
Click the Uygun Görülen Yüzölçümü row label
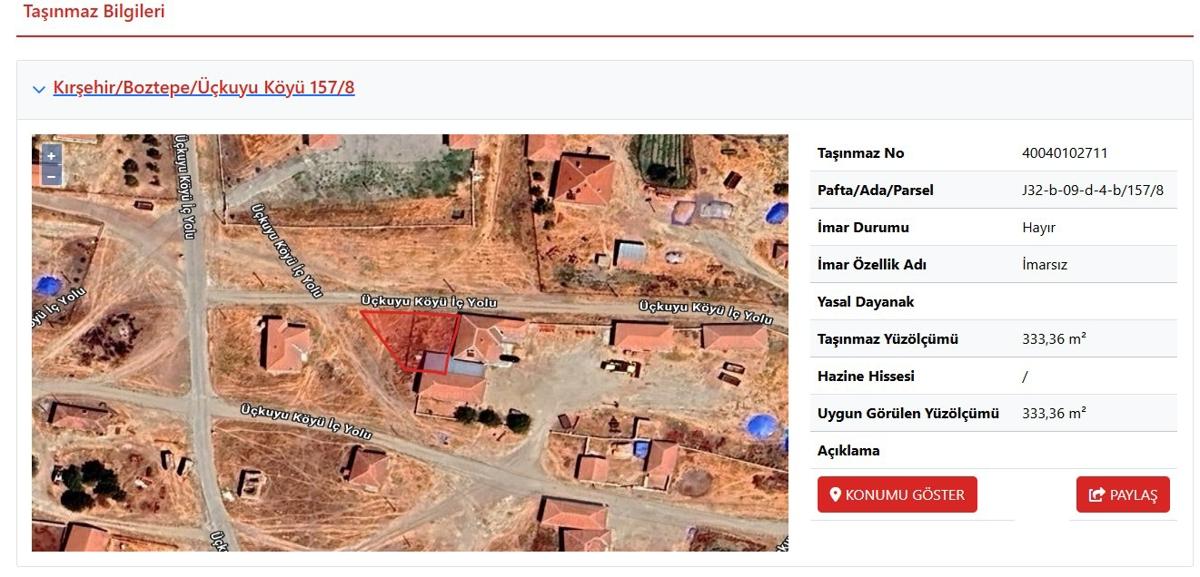click(908, 413)
